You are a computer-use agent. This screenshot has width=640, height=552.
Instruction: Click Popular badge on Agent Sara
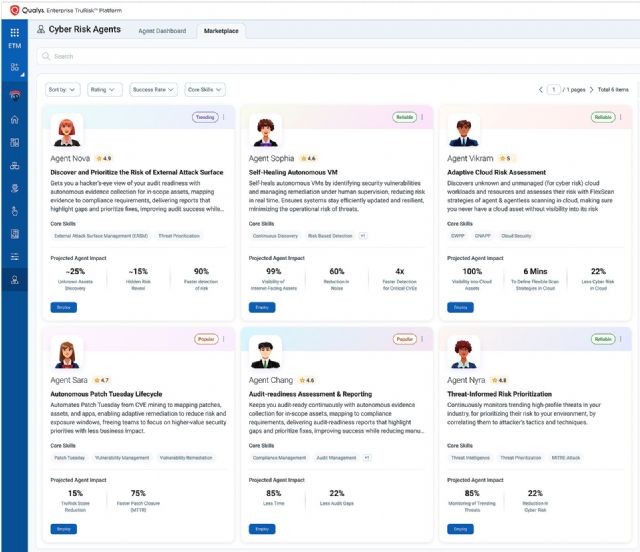[x=206, y=339]
